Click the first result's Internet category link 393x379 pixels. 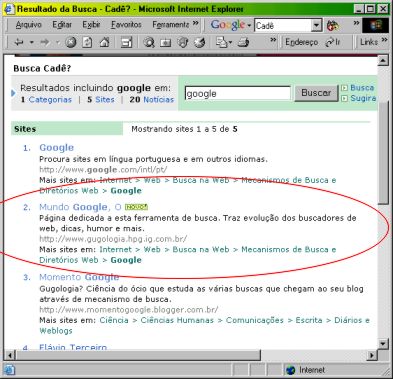(115, 180)
